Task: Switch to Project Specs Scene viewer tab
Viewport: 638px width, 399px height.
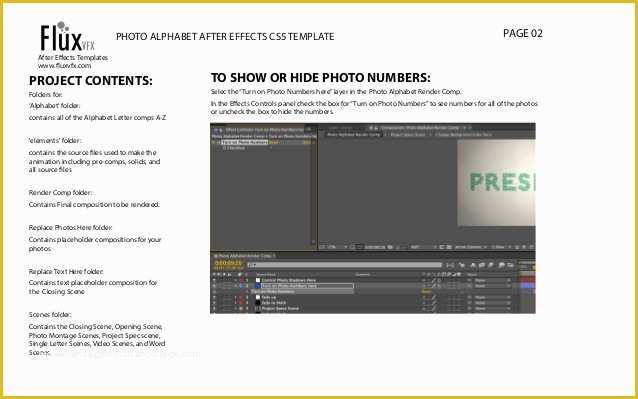Action: tap(408, 135)
